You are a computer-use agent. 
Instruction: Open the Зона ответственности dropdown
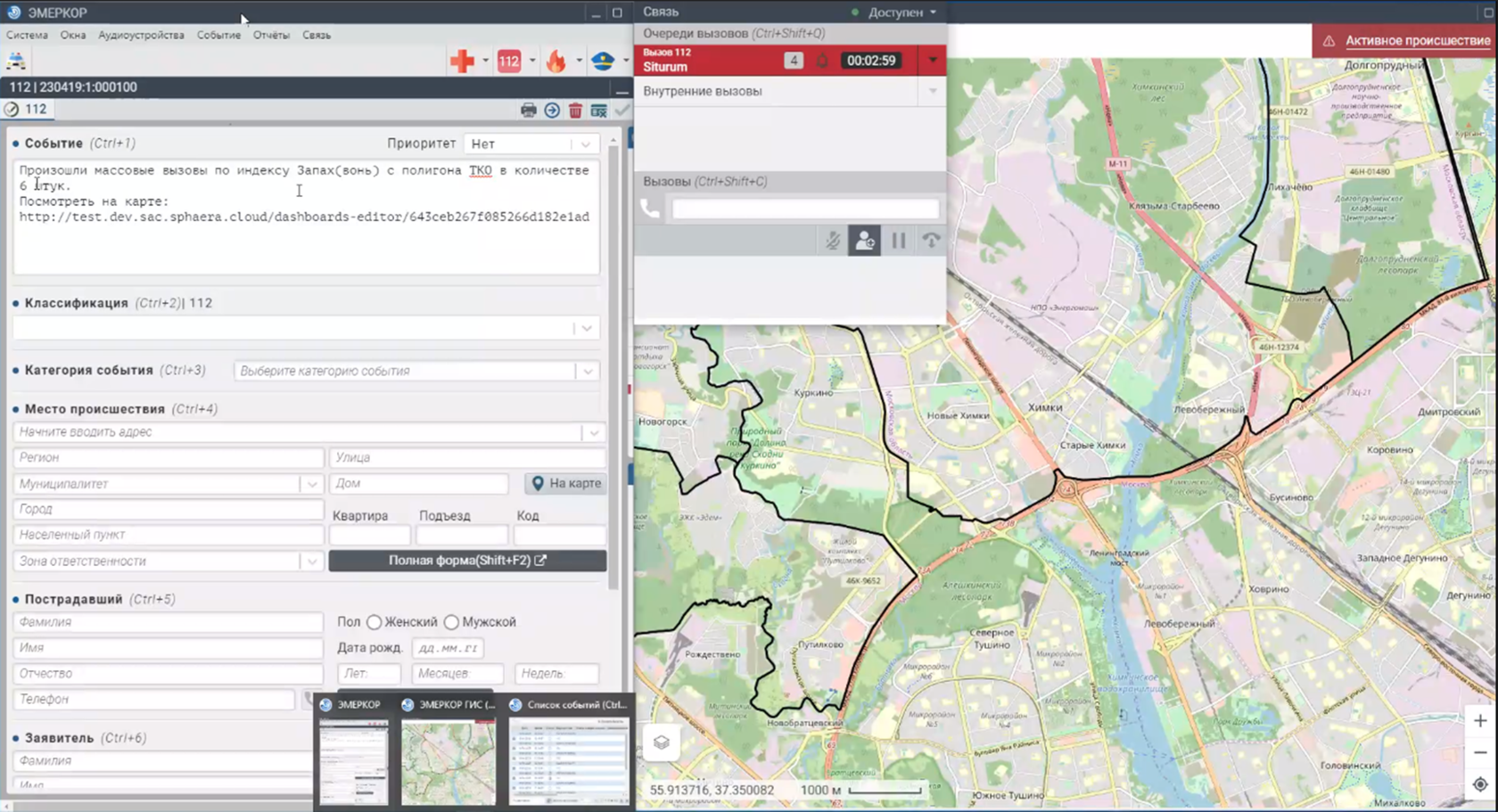pos(312,562)
